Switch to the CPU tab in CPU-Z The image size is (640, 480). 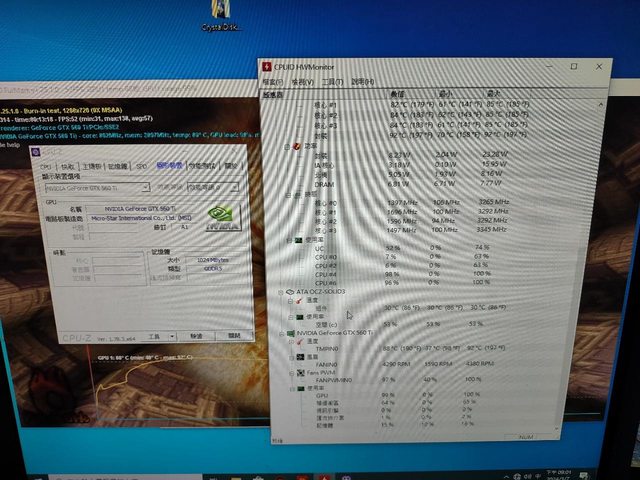click(x=45, y=167)
